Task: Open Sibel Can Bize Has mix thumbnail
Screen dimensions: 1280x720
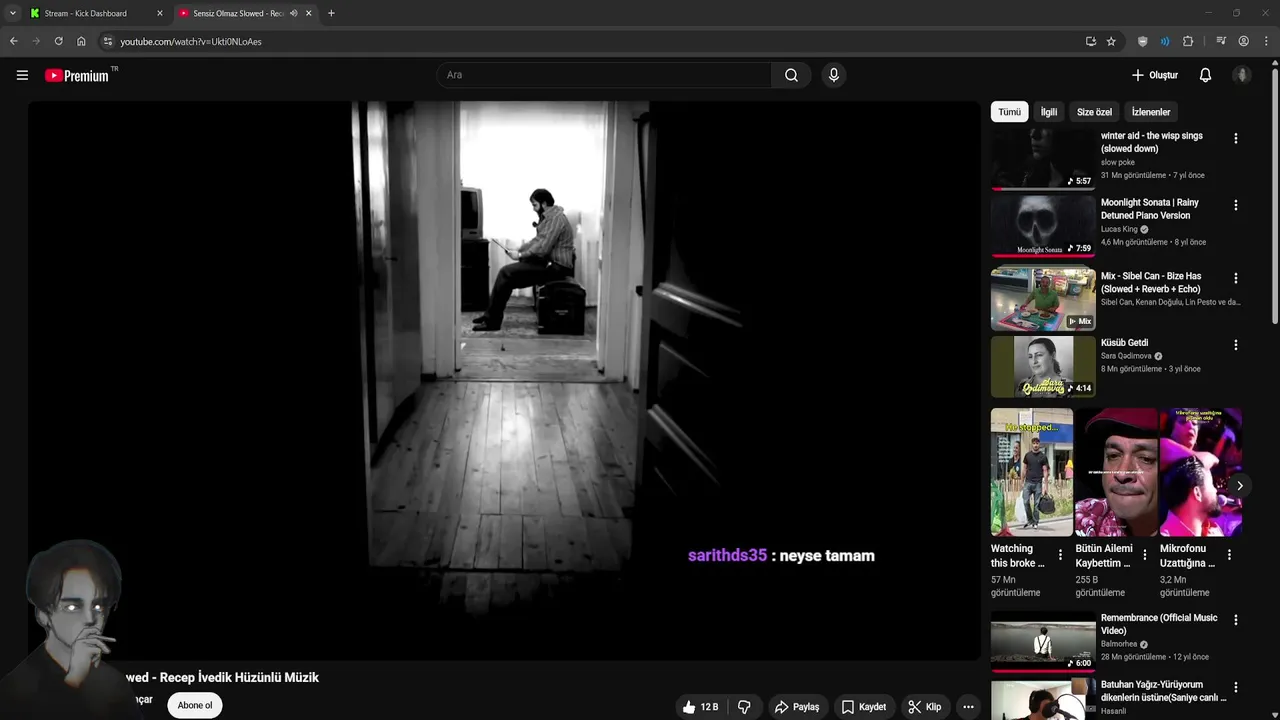Action: click(x=1043, y=298)
